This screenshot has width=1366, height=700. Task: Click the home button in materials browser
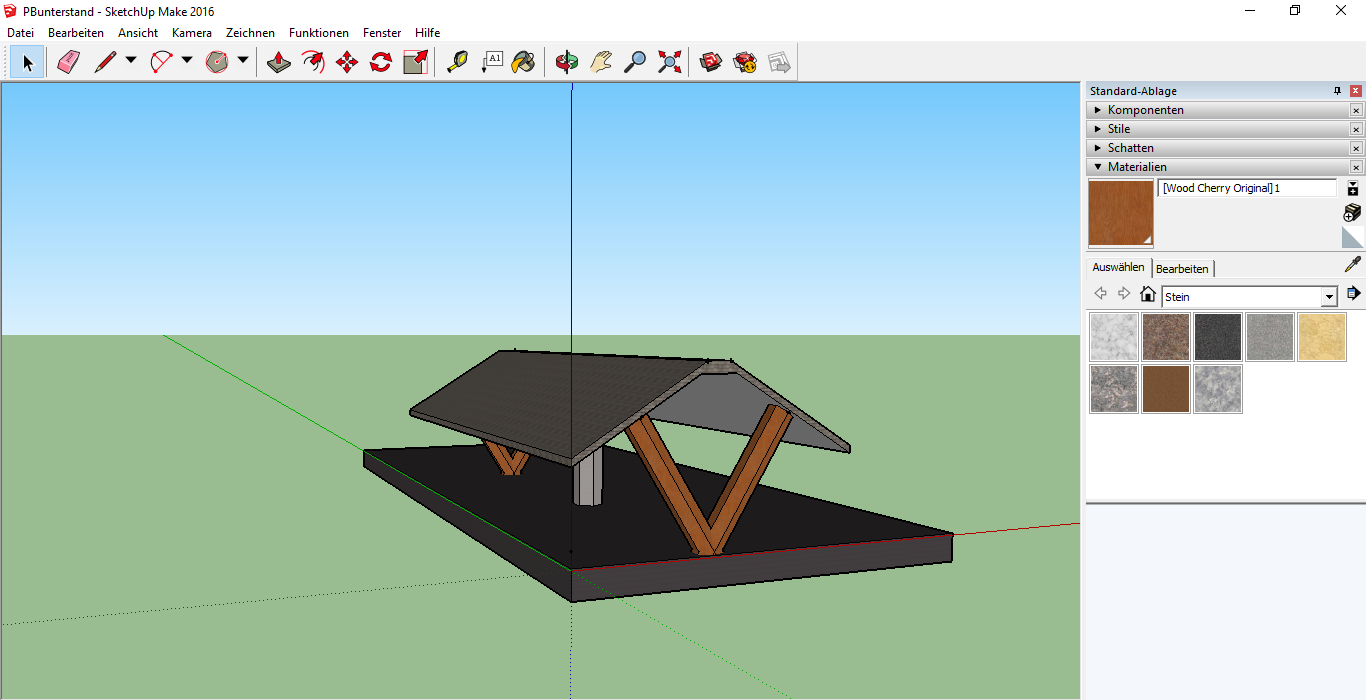(1148, 294)
